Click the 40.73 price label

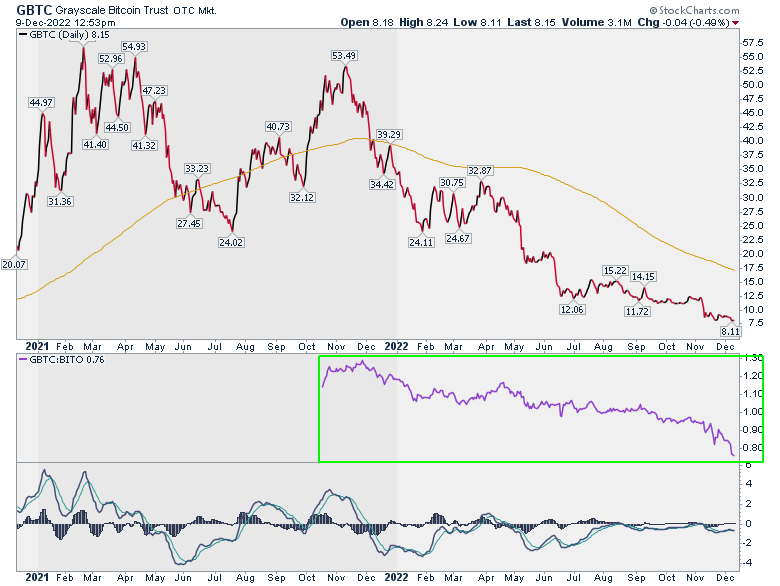point(278,126)
